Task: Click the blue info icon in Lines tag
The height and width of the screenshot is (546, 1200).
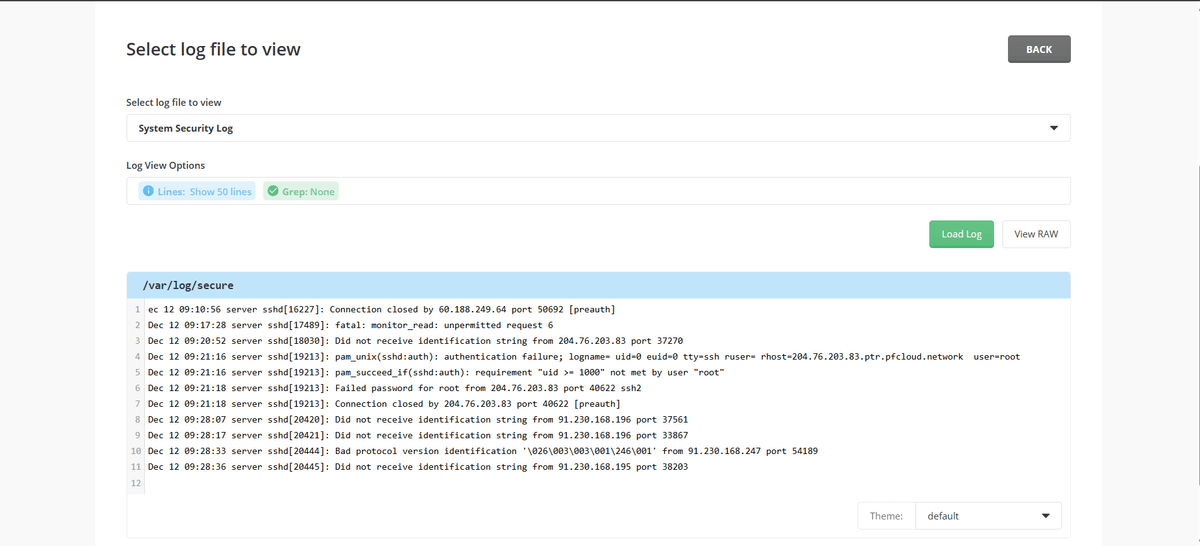Action: coord(148,191)
